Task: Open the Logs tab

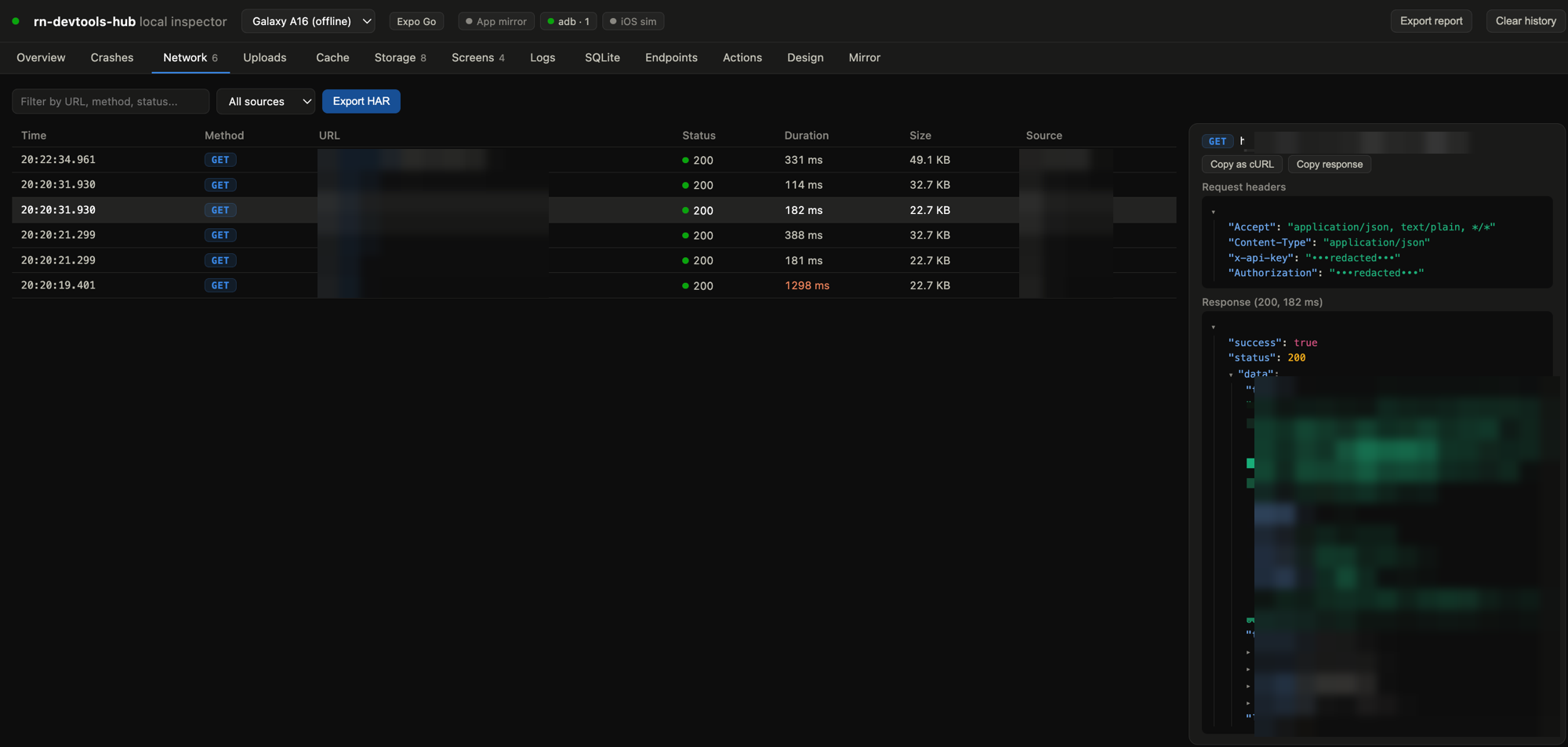Action: [543, 57]
